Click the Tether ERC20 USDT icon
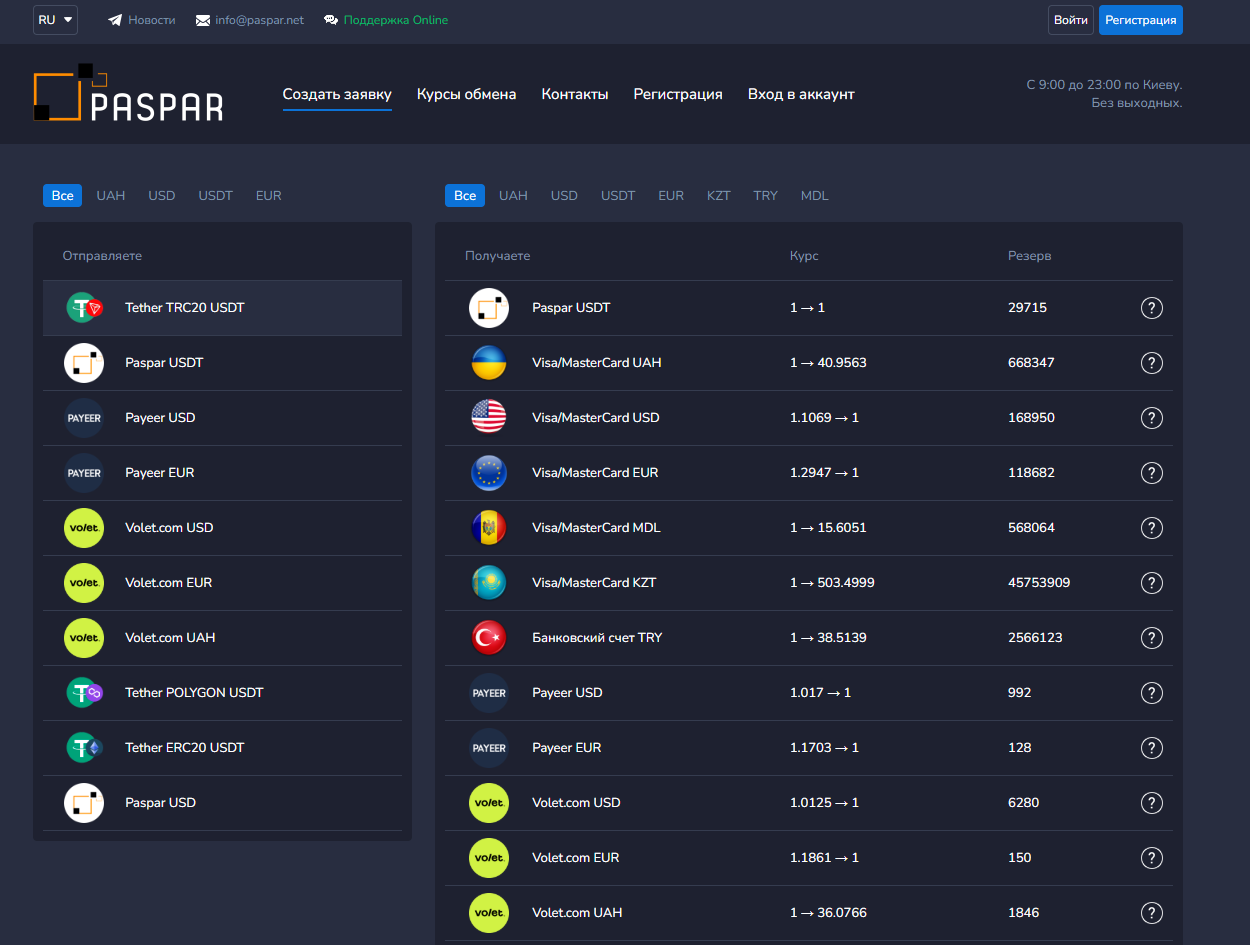1250x945 pixels. coord(85,748)
